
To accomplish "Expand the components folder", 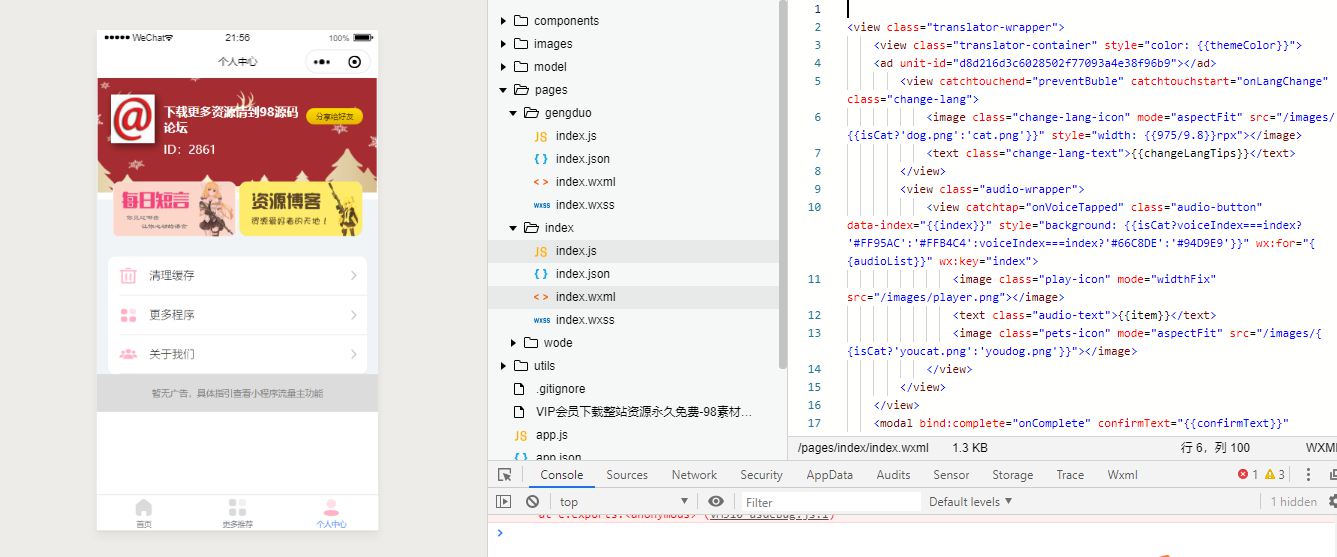I will tap(504, 21).
